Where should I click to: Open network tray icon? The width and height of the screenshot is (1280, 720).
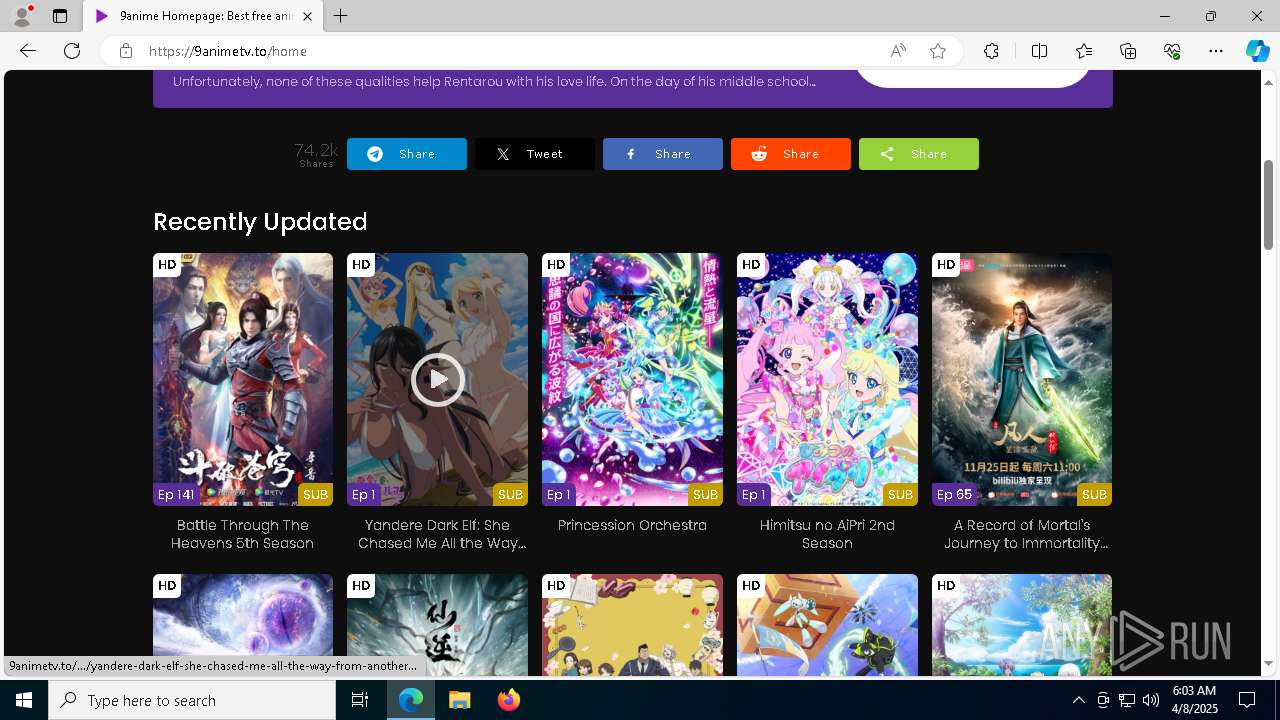click(x=1126, y=700)
